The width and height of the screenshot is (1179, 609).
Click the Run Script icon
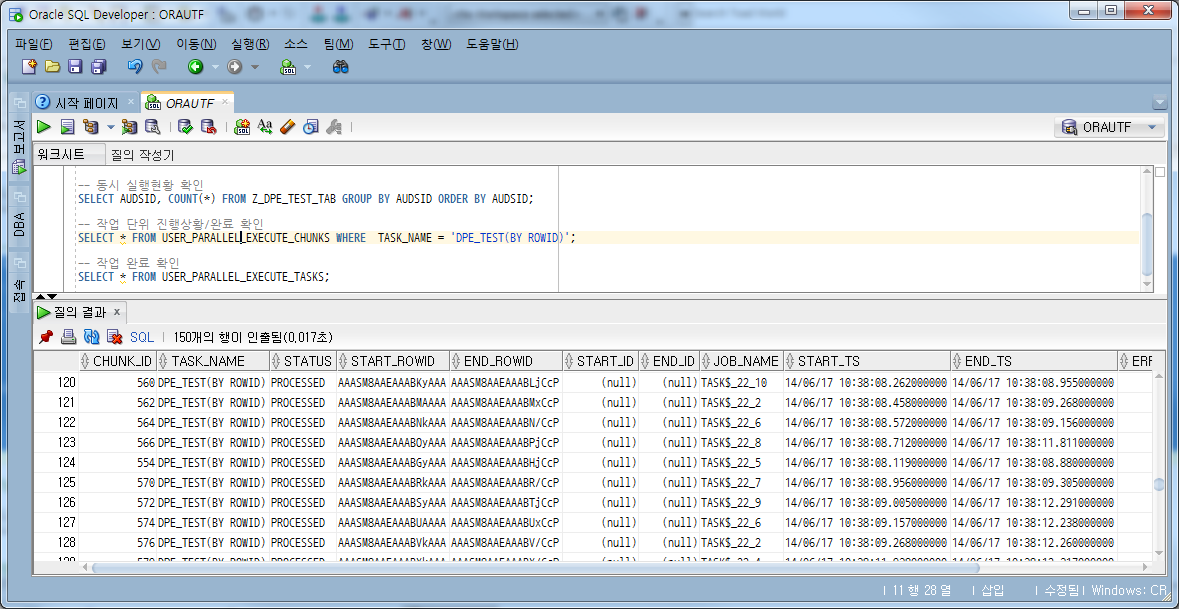tap(68, 127)
